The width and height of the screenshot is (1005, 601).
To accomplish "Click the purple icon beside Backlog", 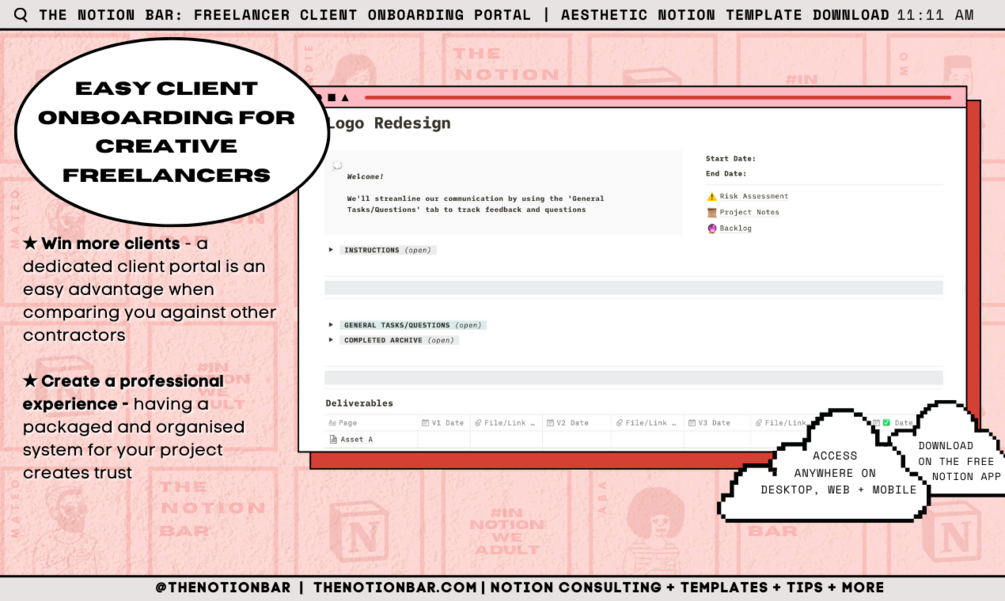I will 711,228.
